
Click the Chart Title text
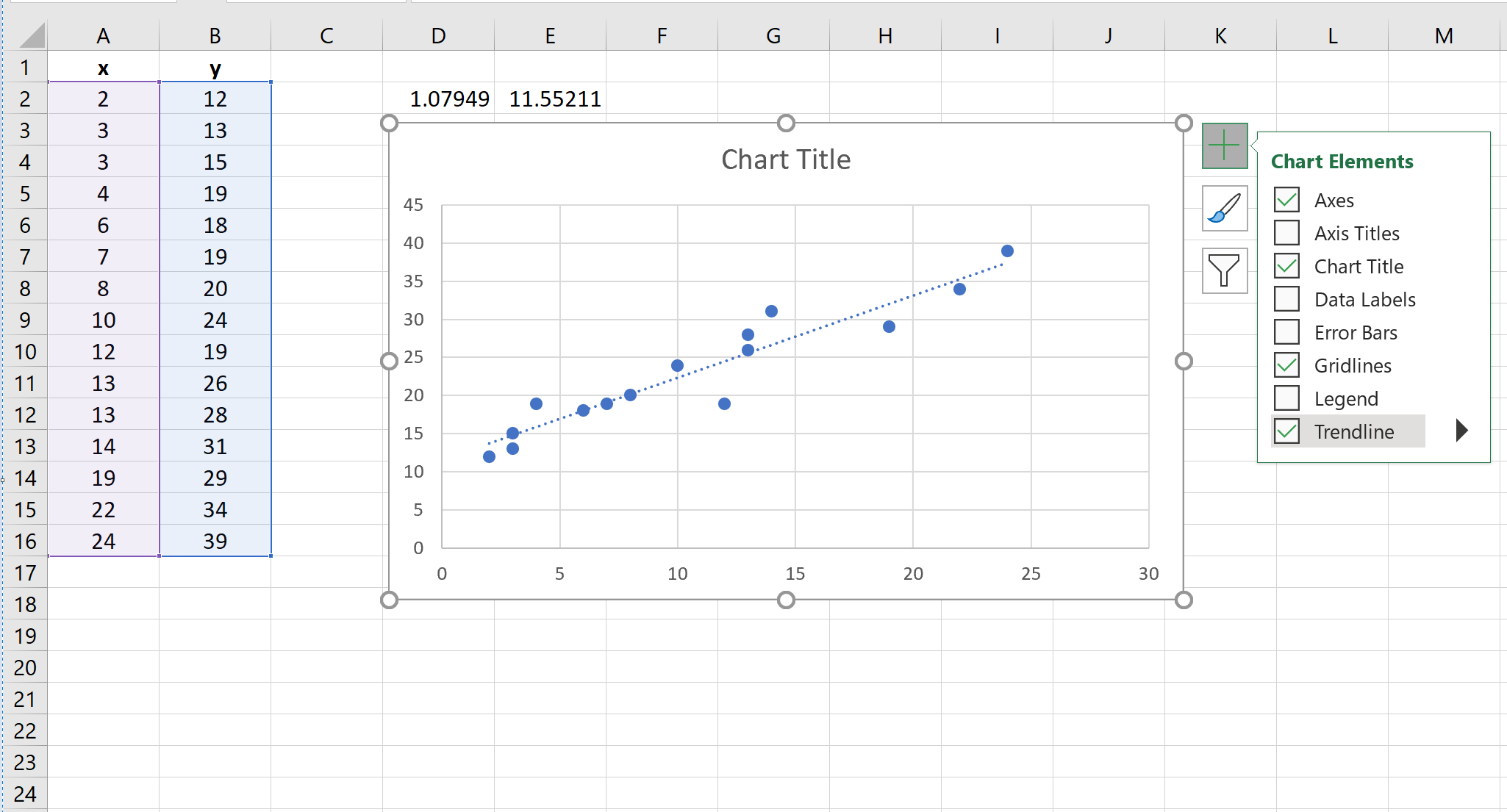786,159
